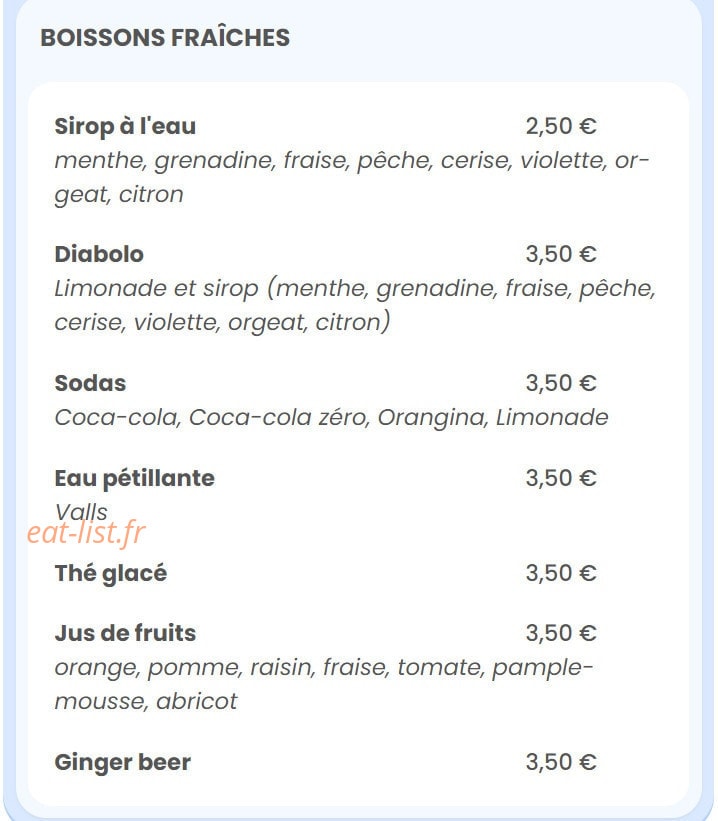Select the Sirop à l'eau item
Image resolution: width=718 pixels, height=821 pixels.
tap(125, 127)
